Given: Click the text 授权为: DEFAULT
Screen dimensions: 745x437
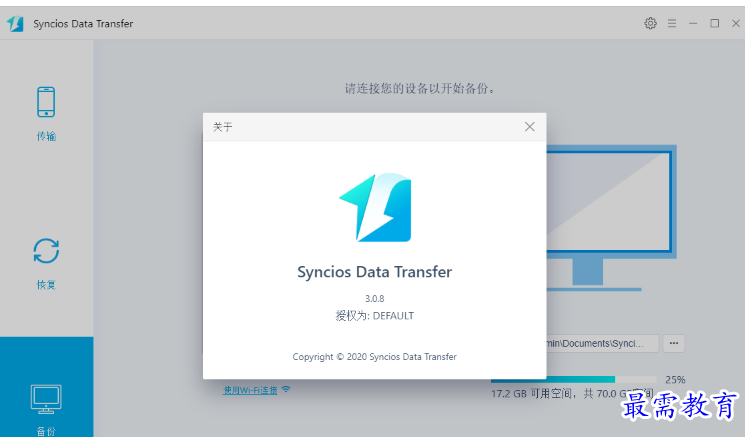Looking at the screenshot, I should pyautogui.click(x=374, y=316).
